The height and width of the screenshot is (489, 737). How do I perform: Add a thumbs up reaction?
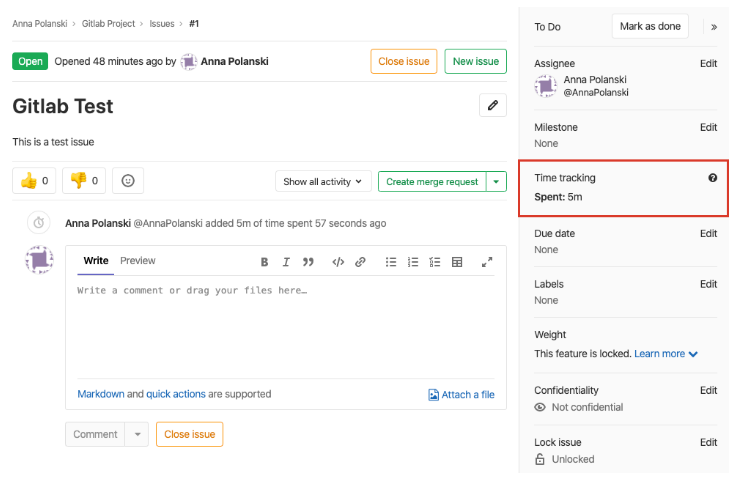(34, 181)
